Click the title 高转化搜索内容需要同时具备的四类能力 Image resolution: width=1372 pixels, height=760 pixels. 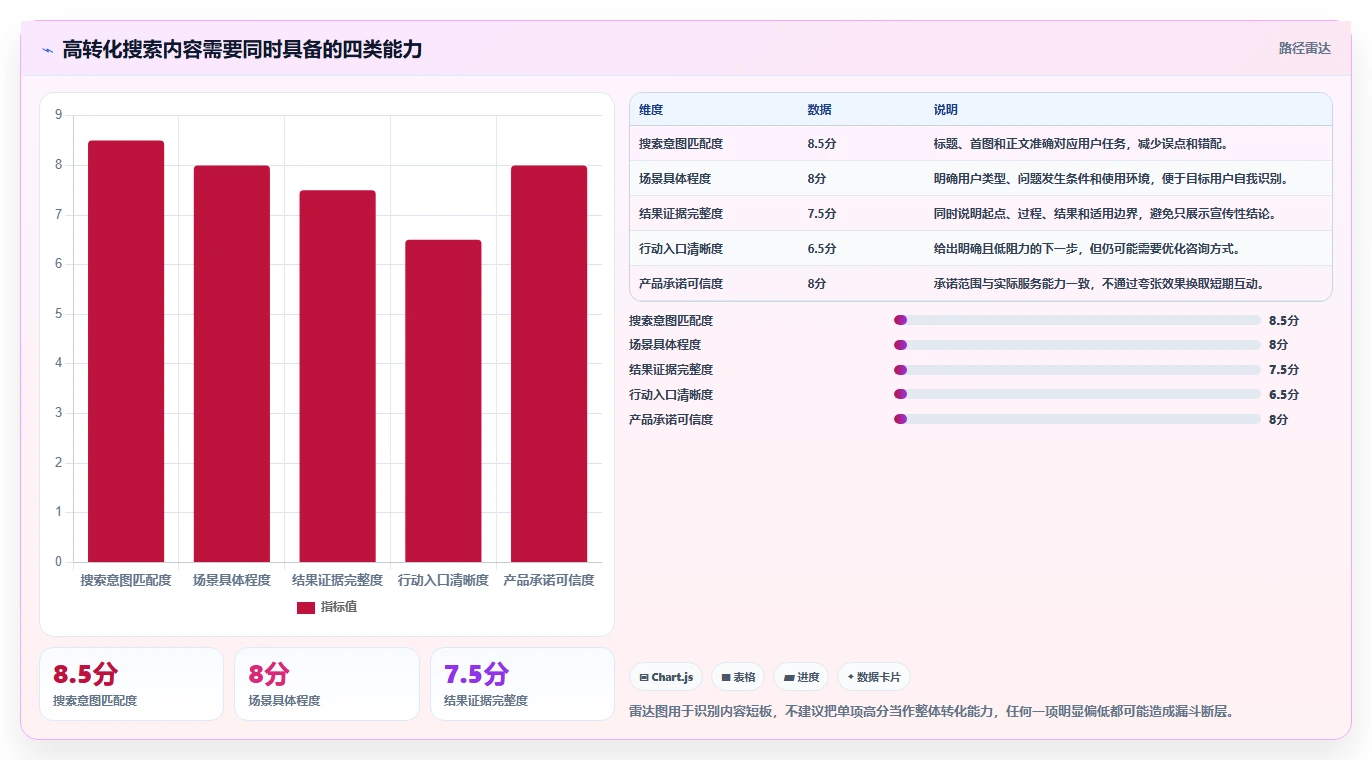[x=242, y=49]
